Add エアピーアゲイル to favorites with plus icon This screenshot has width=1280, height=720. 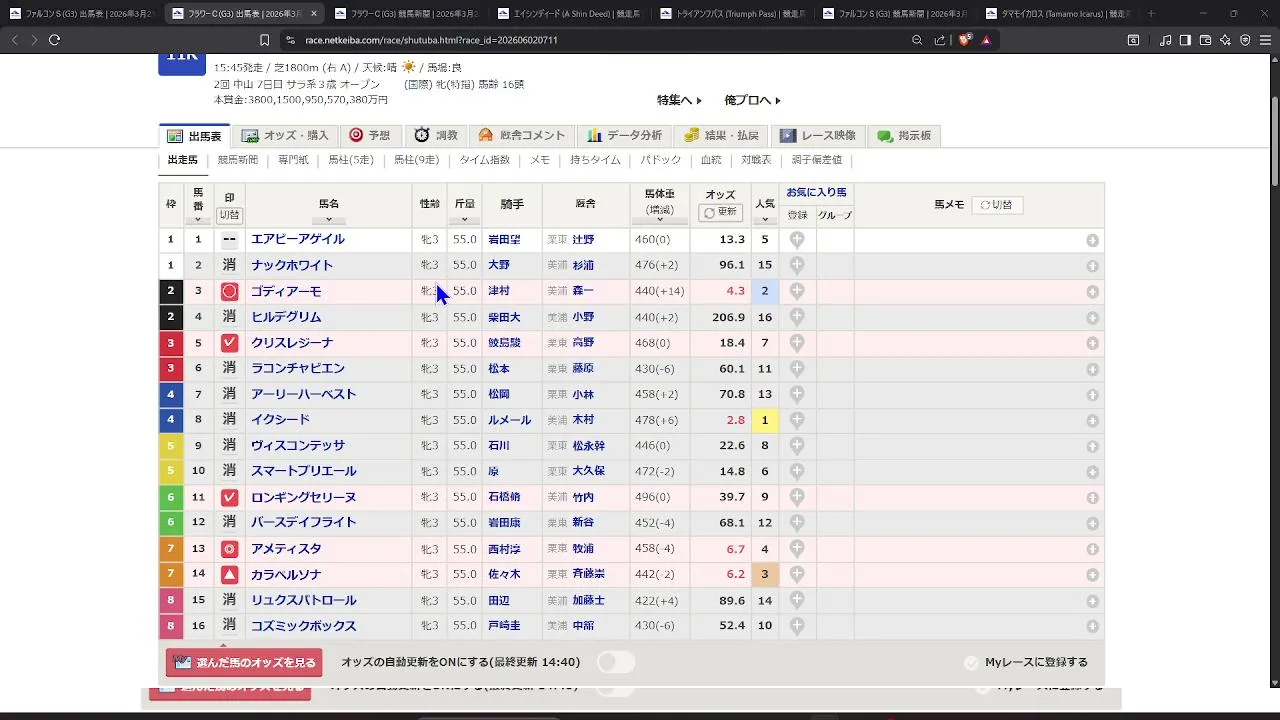(797, 240)
